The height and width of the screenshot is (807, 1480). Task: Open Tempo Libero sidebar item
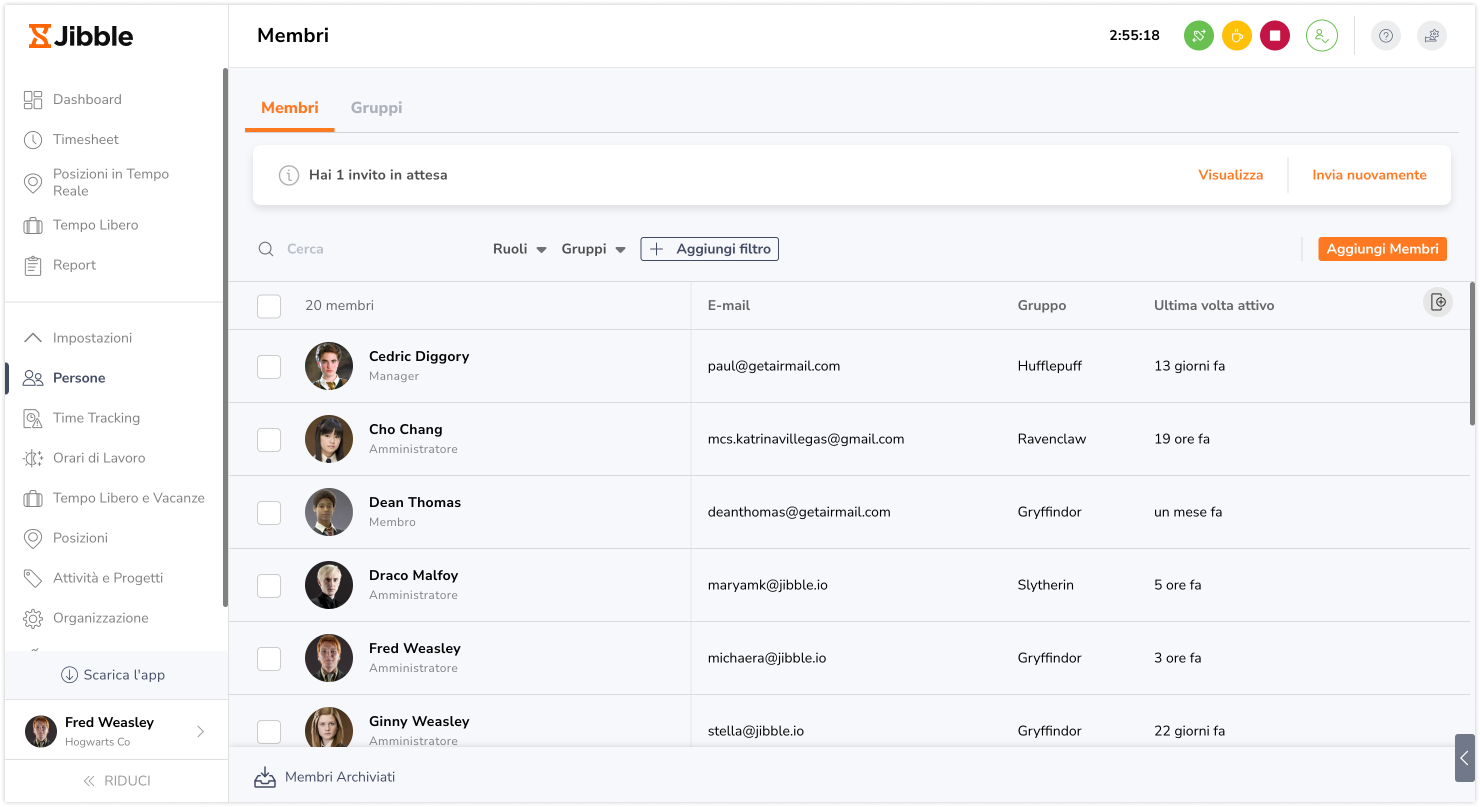[x=95, y=225]
